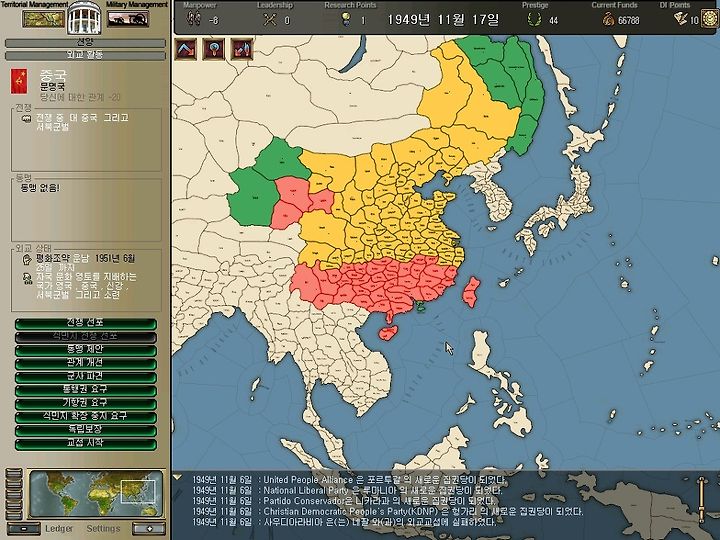Click the country name 중국

point(53,75)
